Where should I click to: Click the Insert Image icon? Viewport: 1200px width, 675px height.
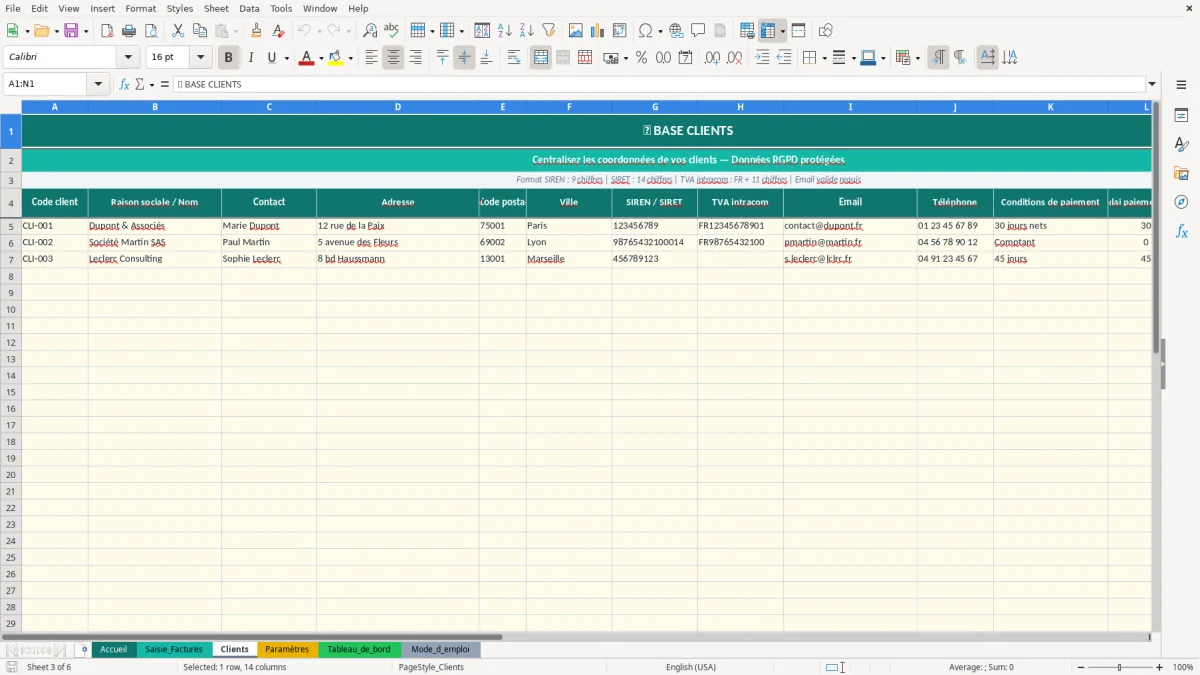576,31
